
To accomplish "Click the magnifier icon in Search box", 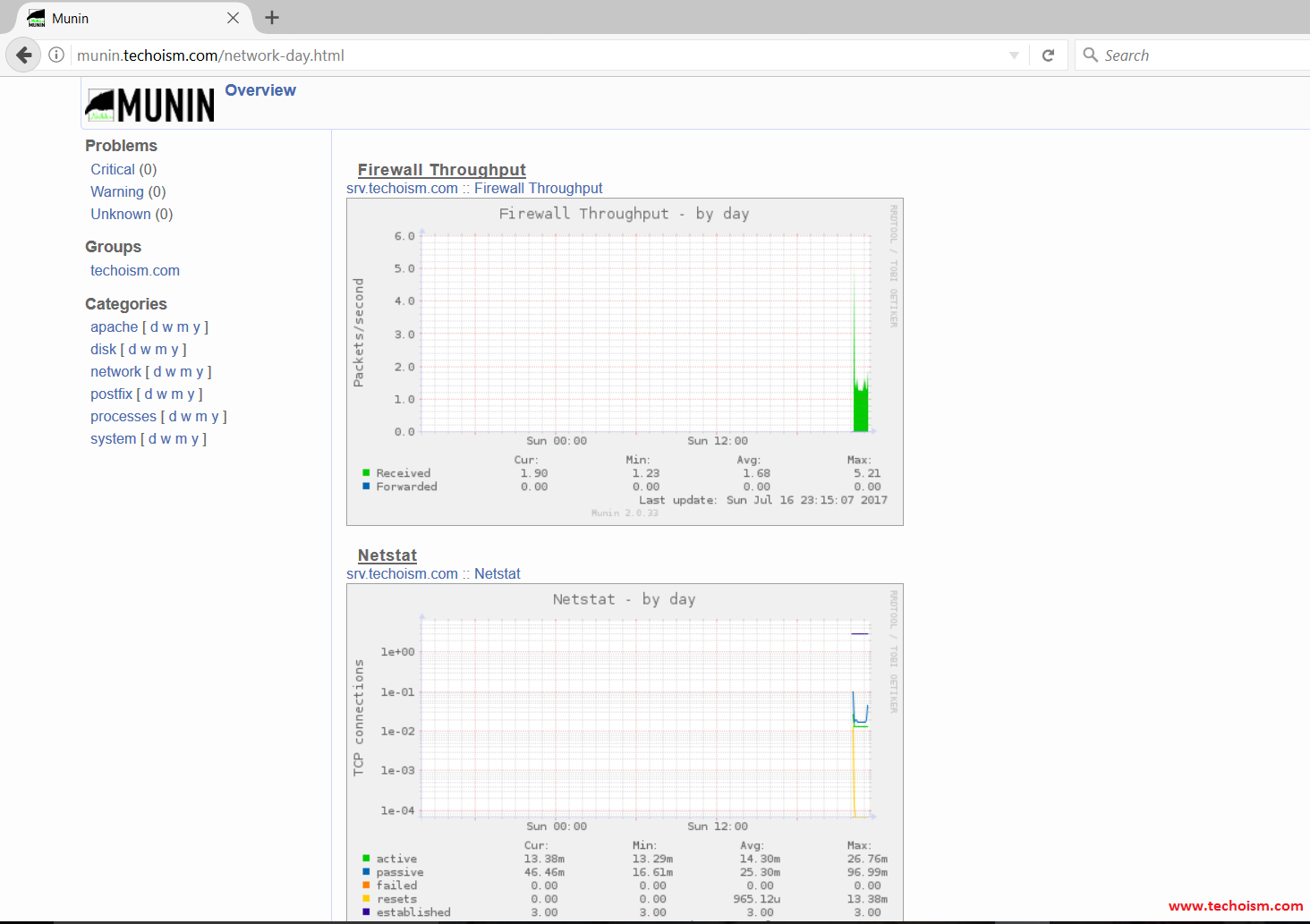I will 1090,55.
